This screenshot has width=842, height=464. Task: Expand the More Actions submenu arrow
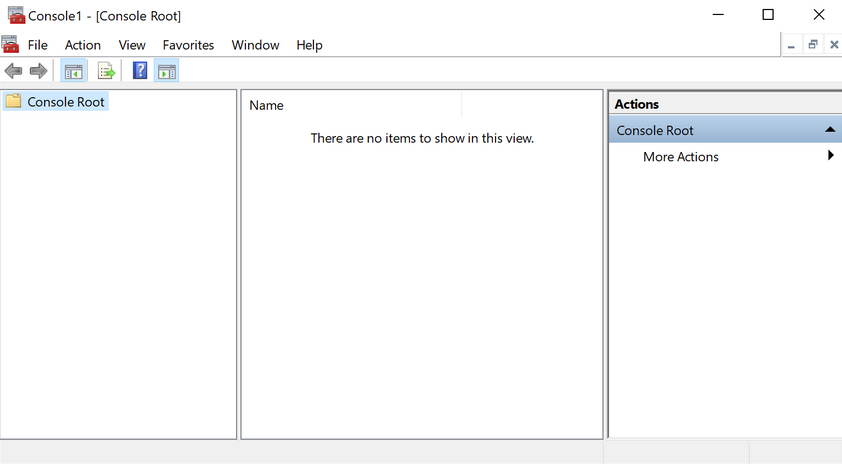(x=830, y=156)
